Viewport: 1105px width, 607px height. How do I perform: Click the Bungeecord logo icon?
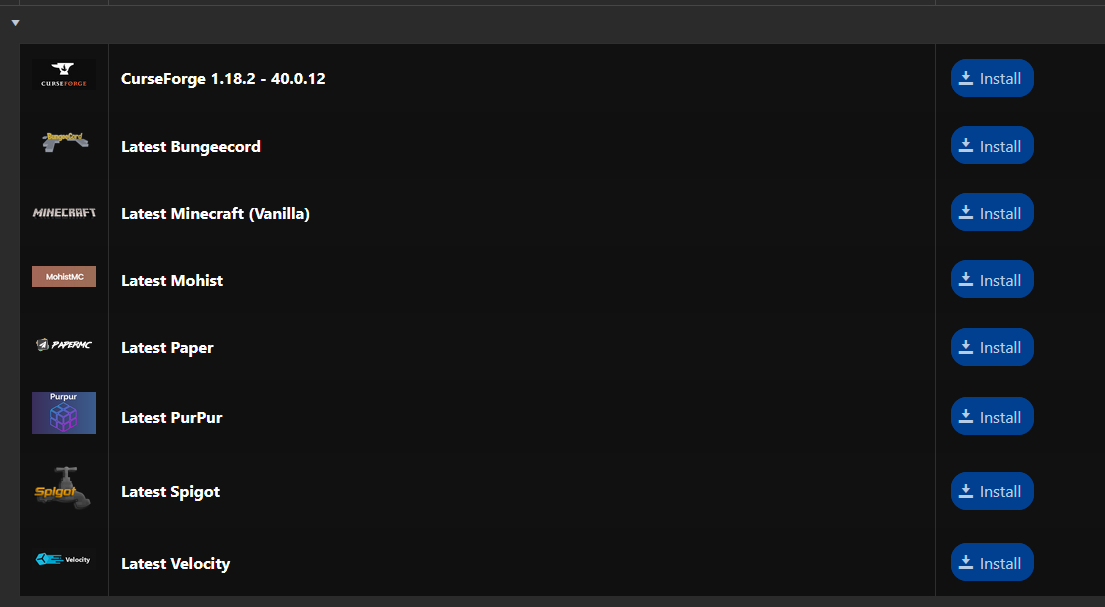pos(64,142)
